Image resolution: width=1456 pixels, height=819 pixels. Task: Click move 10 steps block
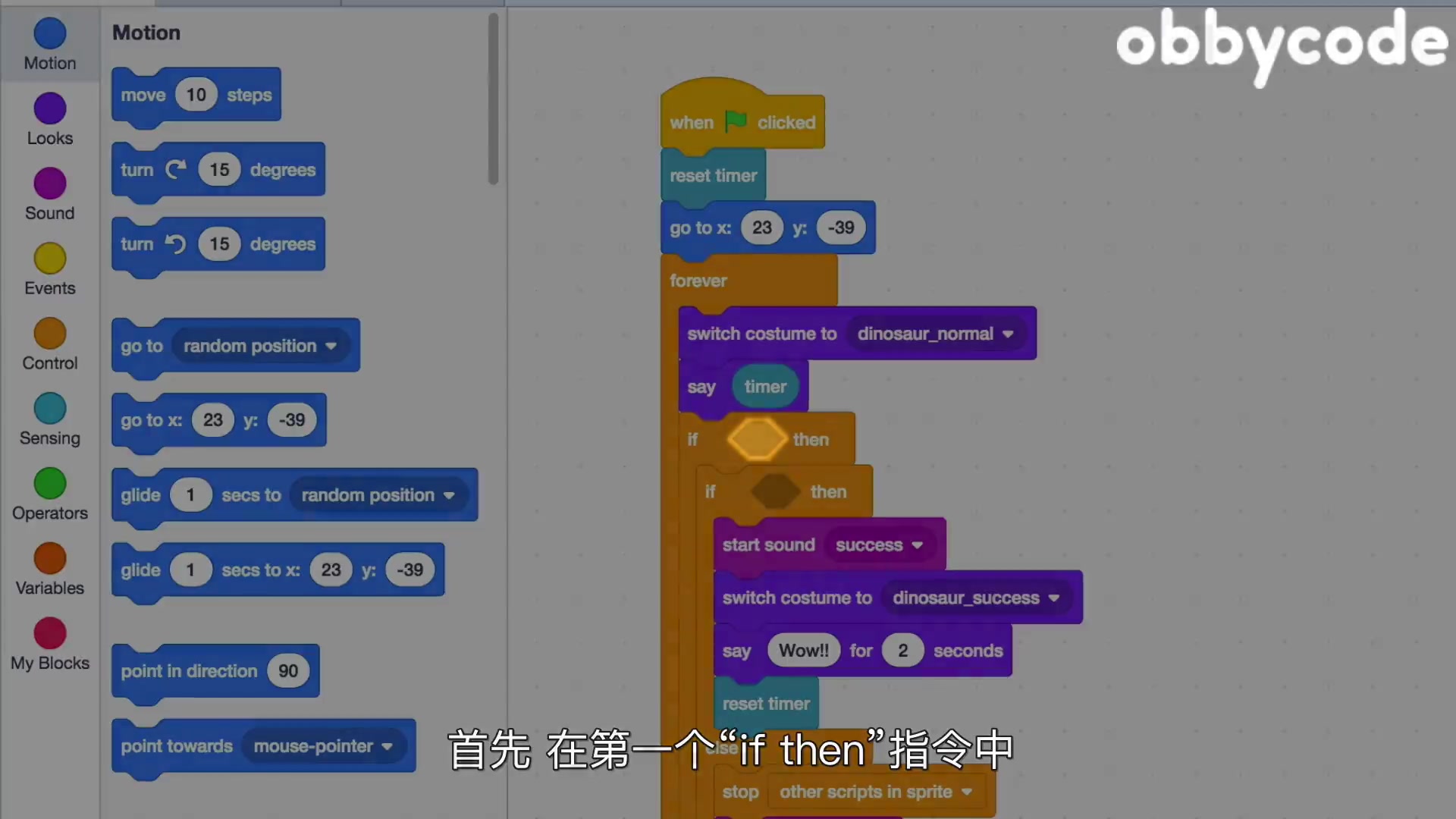tap(197, 95)
